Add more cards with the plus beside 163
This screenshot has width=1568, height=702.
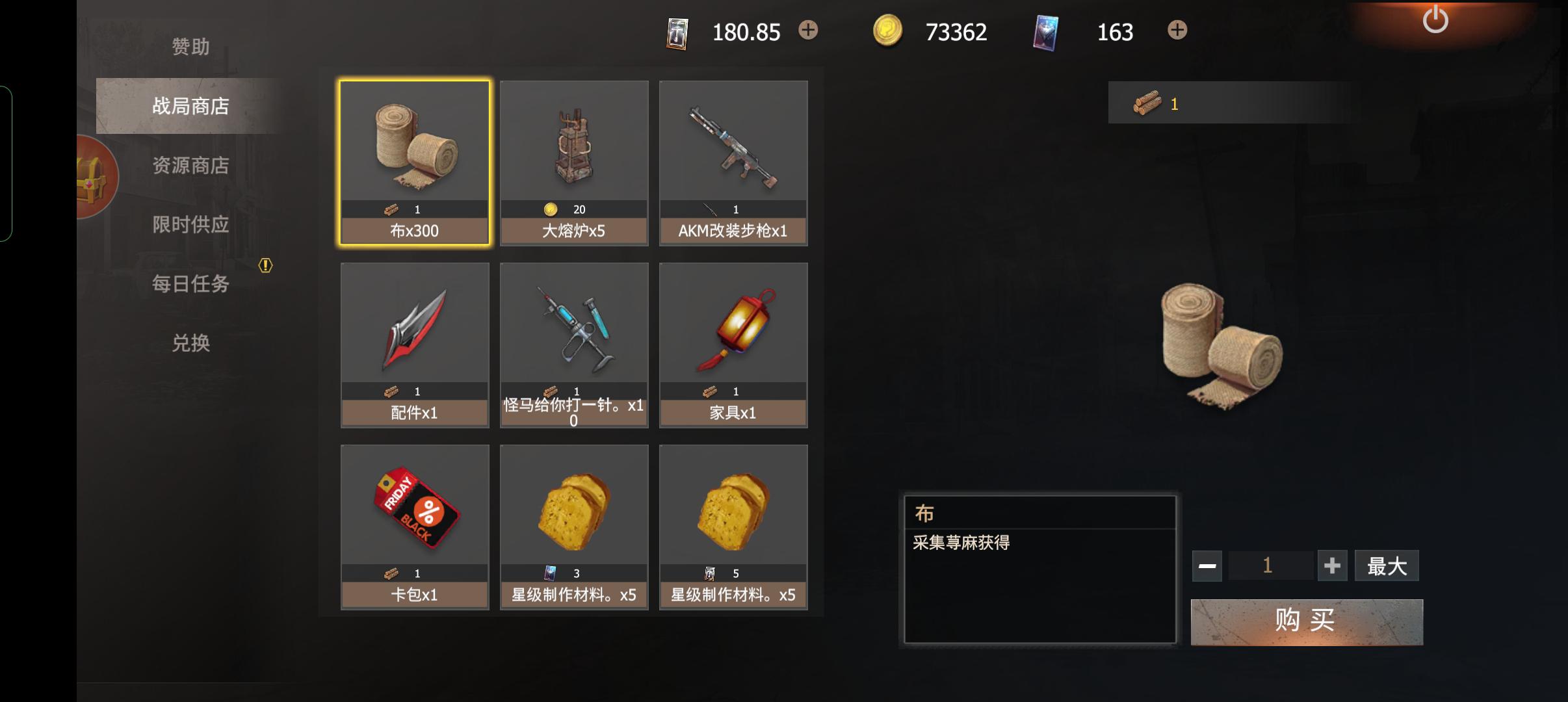click(x=1177, y=30)
